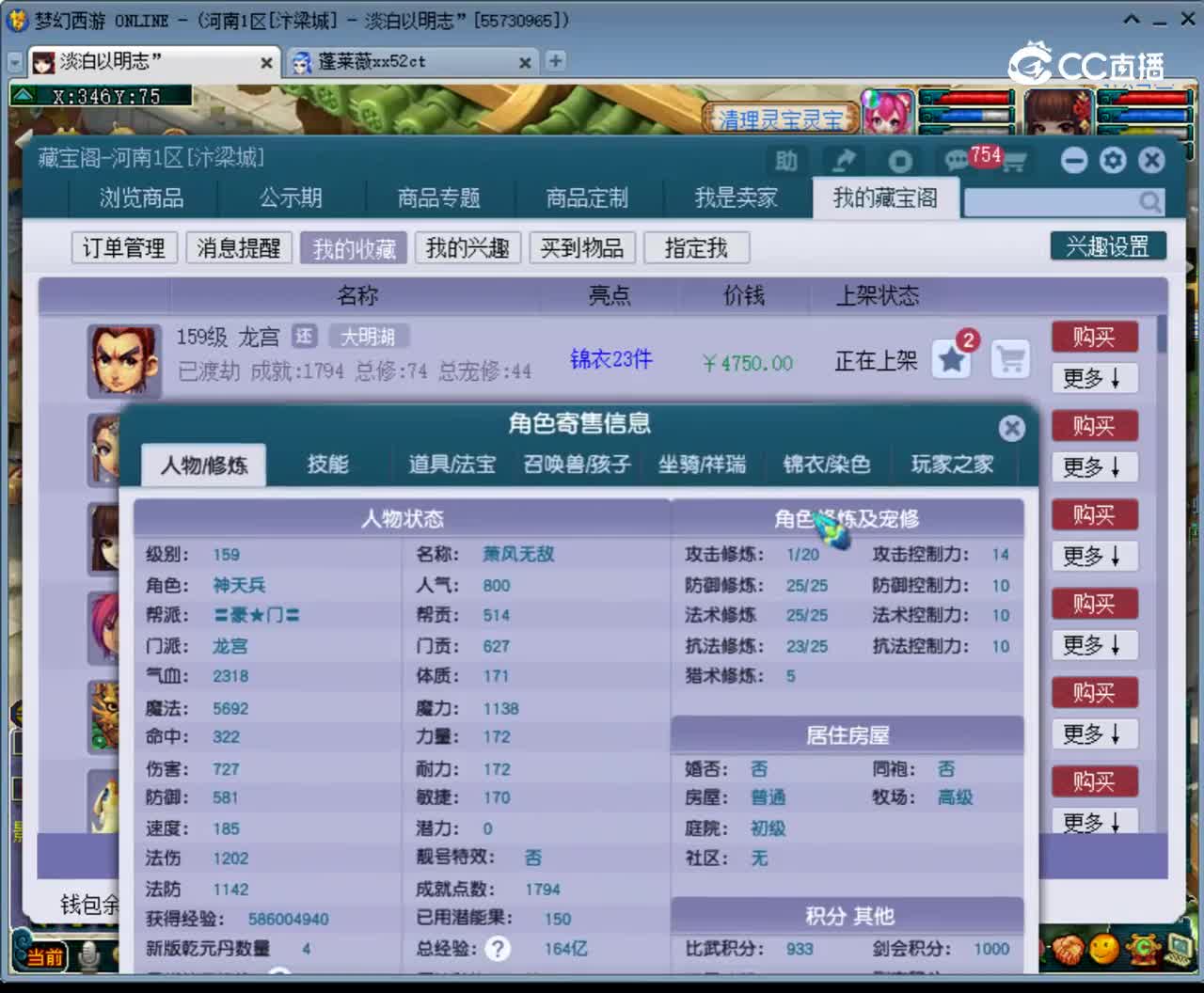Viewport: 1204px width, 993px height.
Task: Click the computer system icon at bottom right
Action: click(x=1178, y=948)
